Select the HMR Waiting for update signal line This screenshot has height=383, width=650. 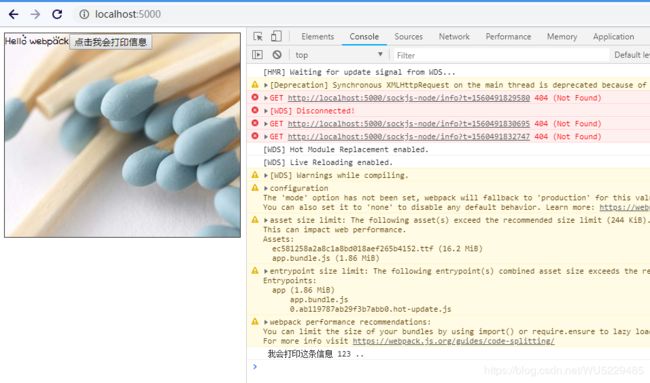(x=359, y=72)
